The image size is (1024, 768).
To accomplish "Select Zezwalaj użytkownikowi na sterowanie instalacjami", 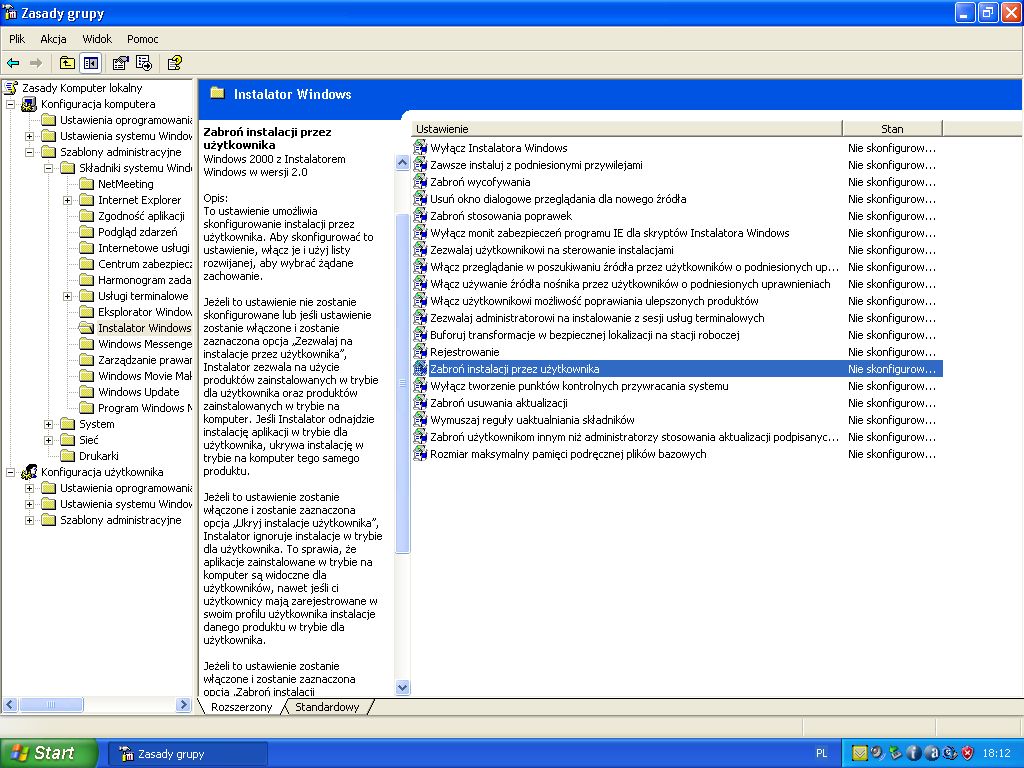I will [552, 249].
